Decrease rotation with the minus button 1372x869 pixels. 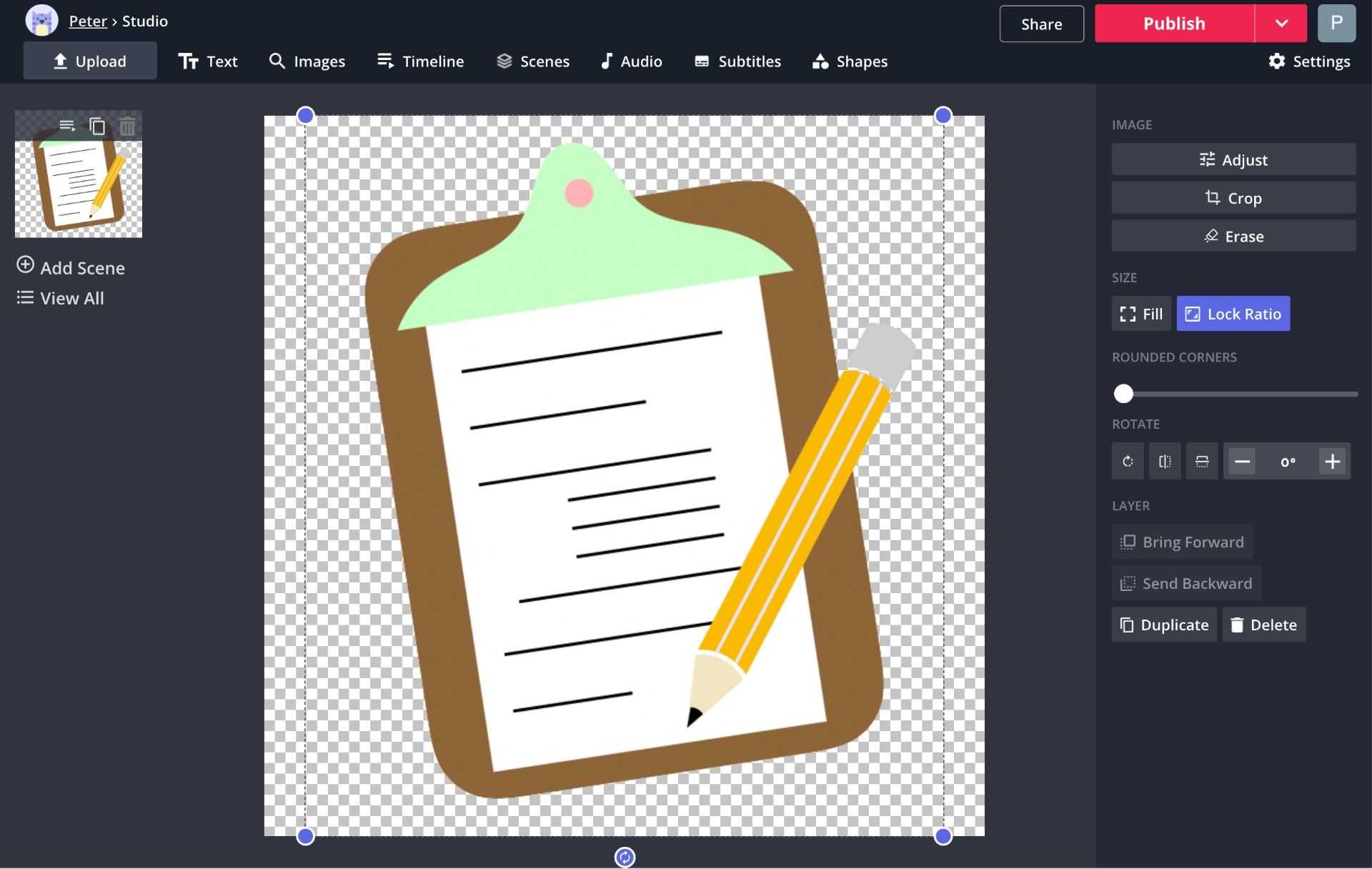(x=1242, y=461)
